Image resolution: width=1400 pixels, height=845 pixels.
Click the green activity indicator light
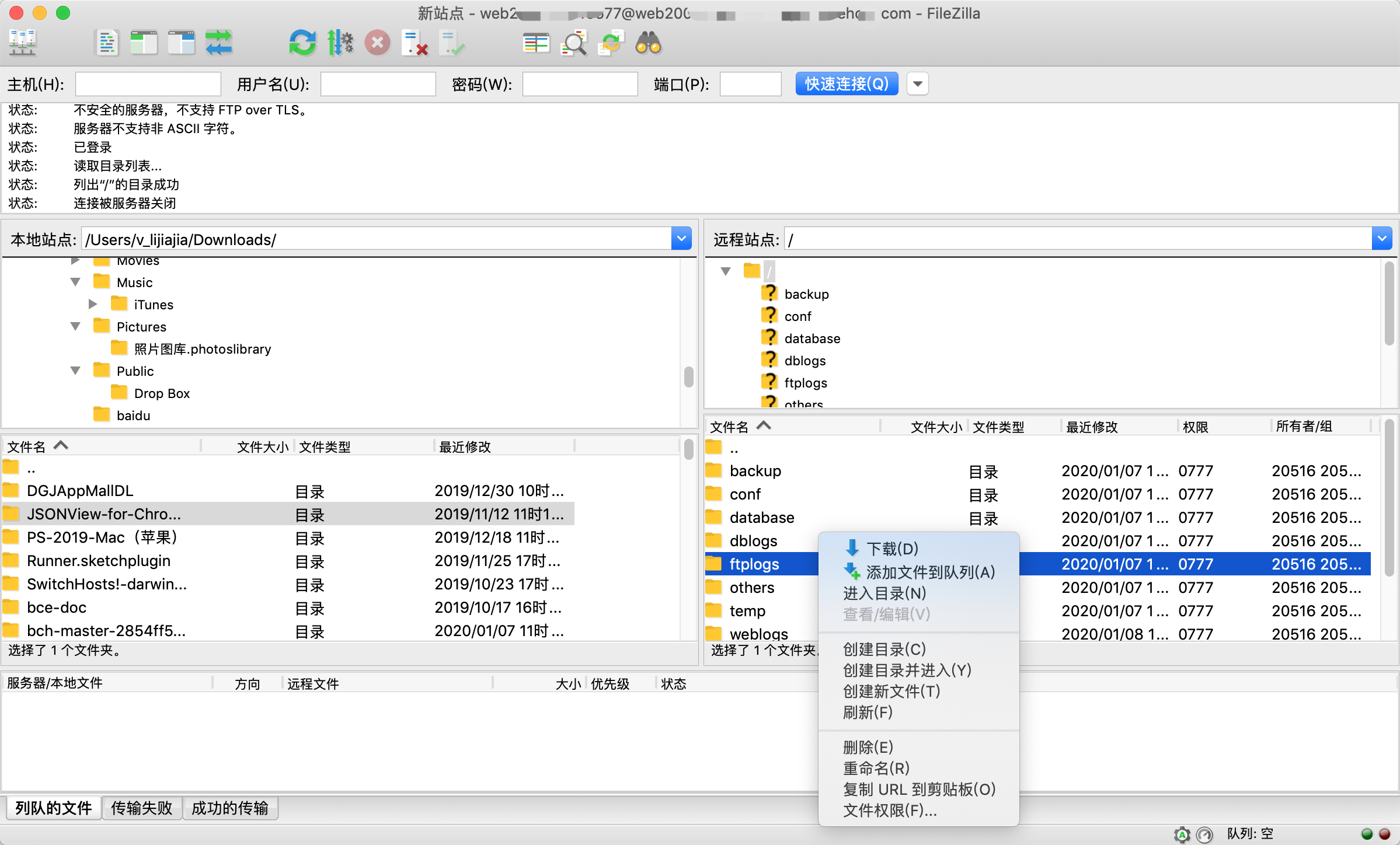click(x=1367, y=834)
